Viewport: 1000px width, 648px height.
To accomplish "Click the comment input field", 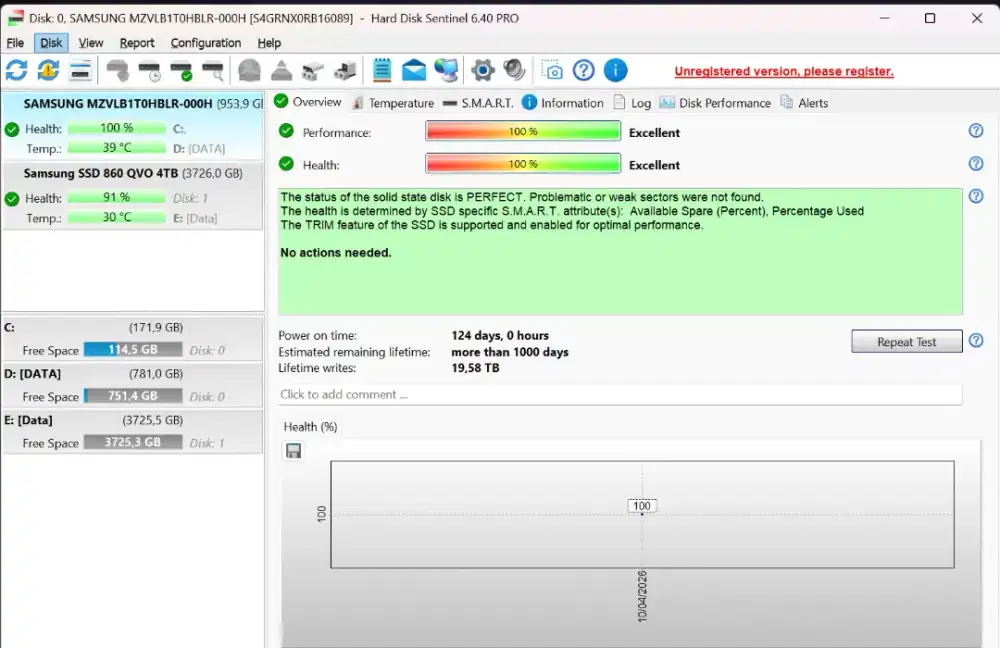I will [620, 395].
